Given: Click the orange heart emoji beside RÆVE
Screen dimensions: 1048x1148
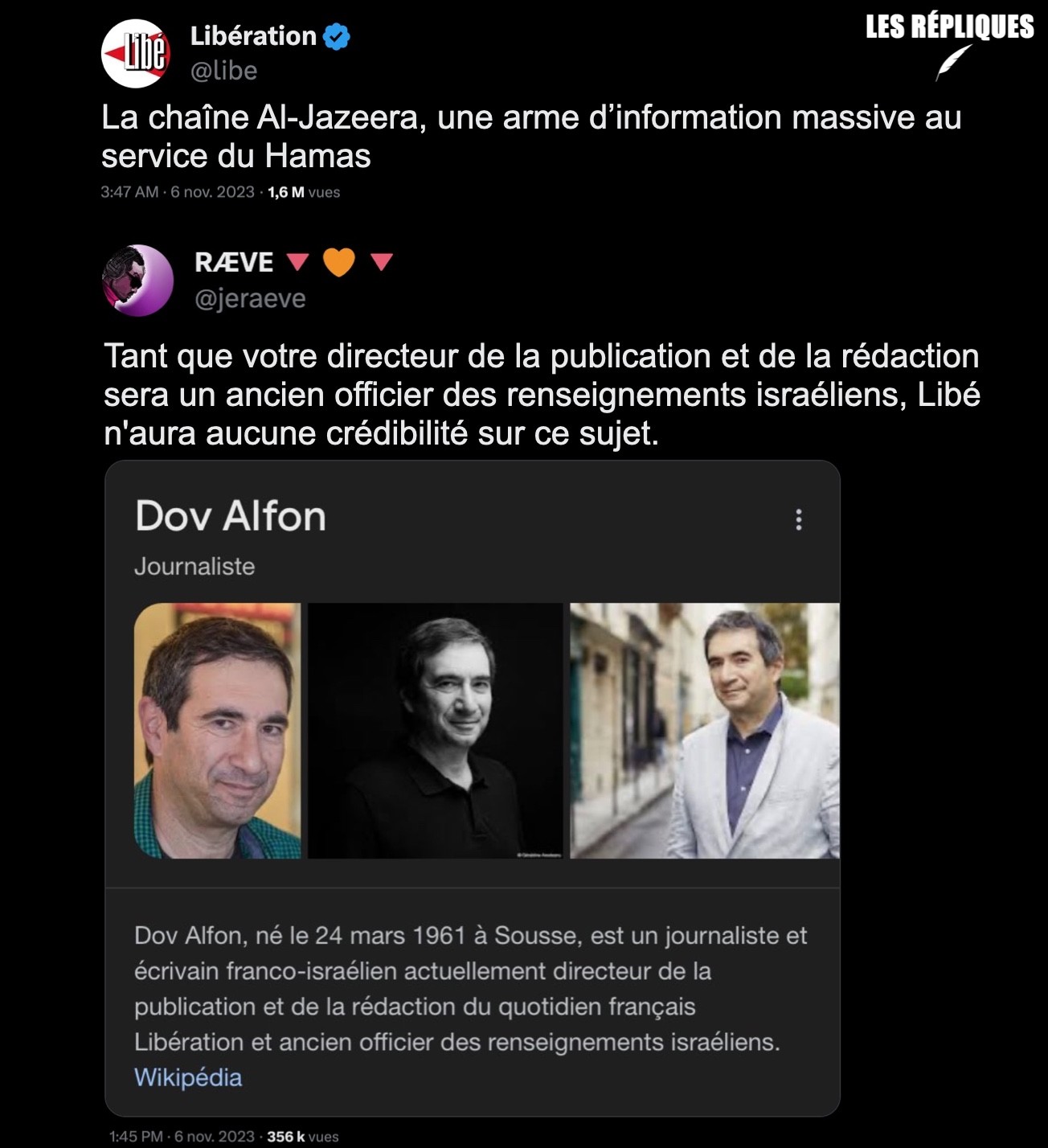Looking at the screenshot, I should point(338,261).
